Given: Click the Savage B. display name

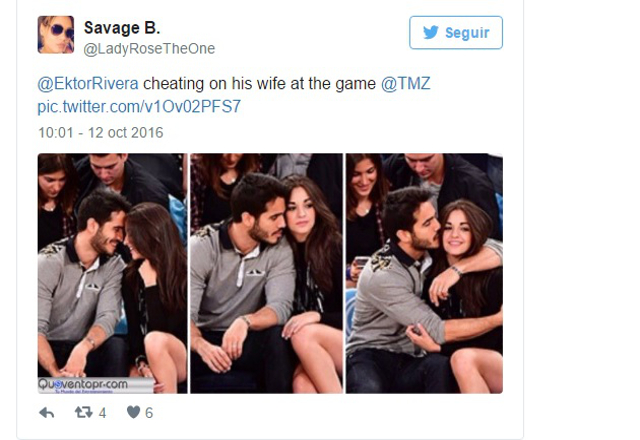Looking at the screenshot, I should pyautogui.click(x=122, y=28).
